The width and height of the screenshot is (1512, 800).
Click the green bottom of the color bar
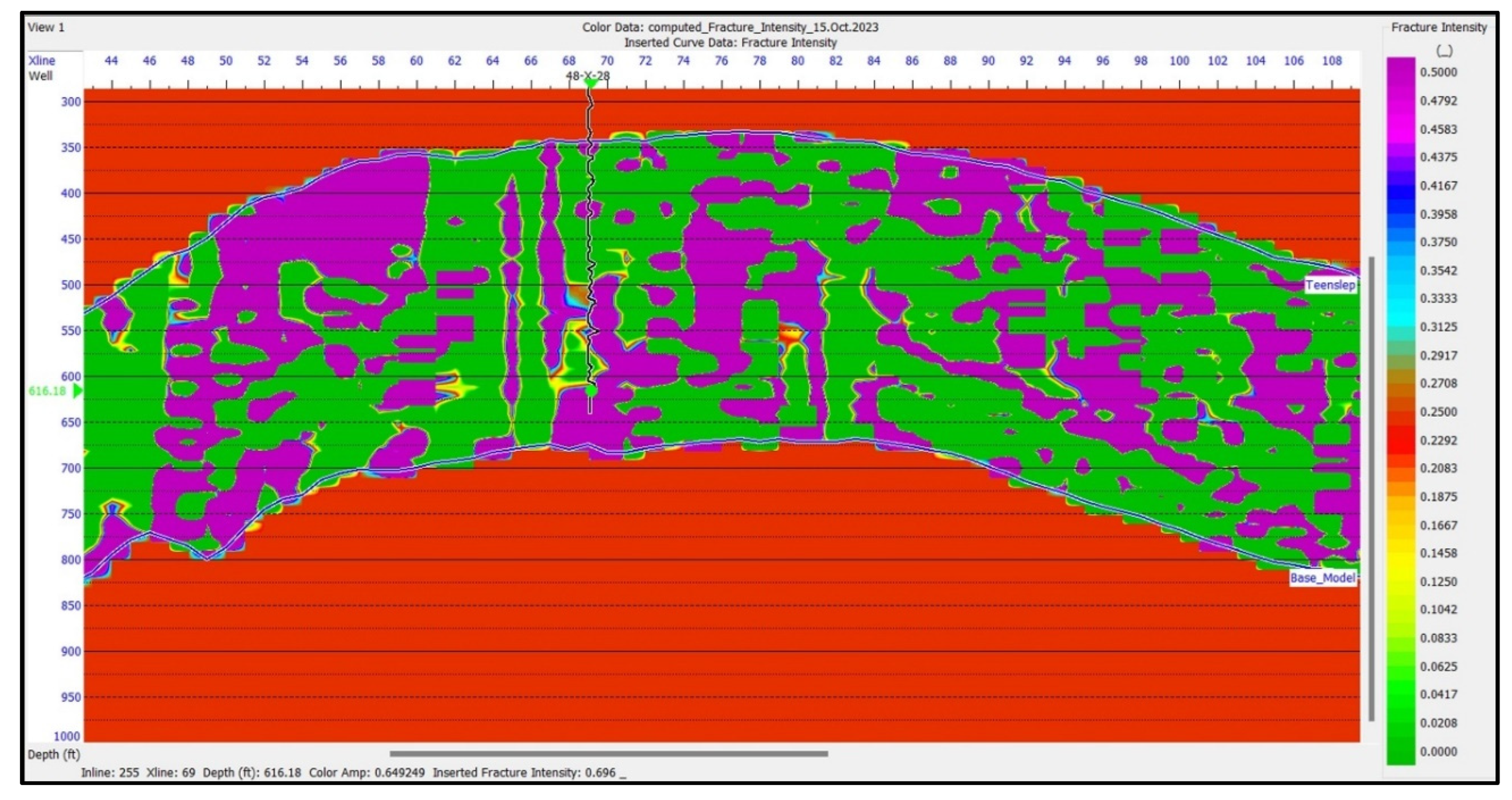pyautogui.click(x=1401, y=755)
